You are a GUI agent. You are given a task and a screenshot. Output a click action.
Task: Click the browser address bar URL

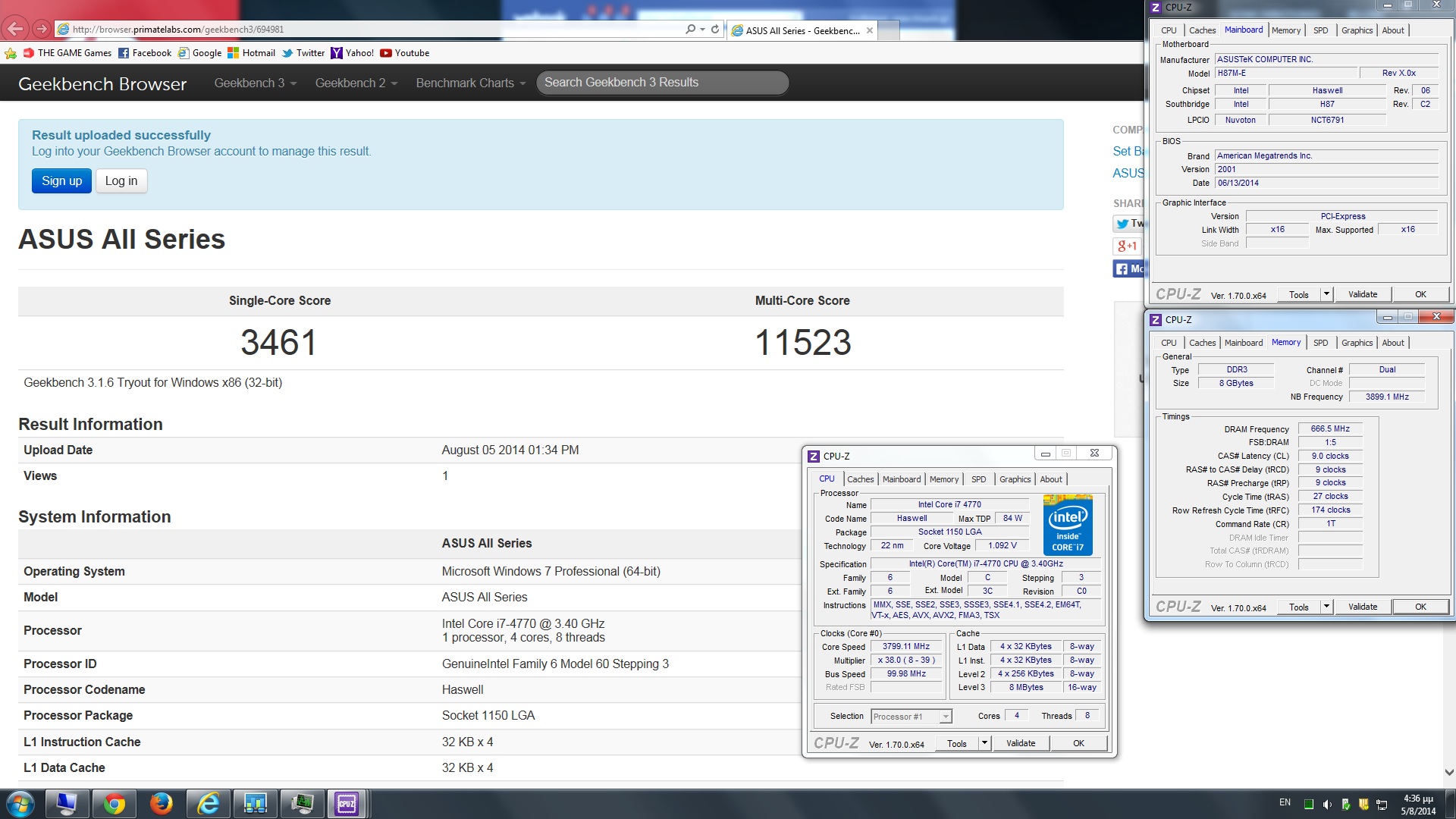(x=178, y=30)
